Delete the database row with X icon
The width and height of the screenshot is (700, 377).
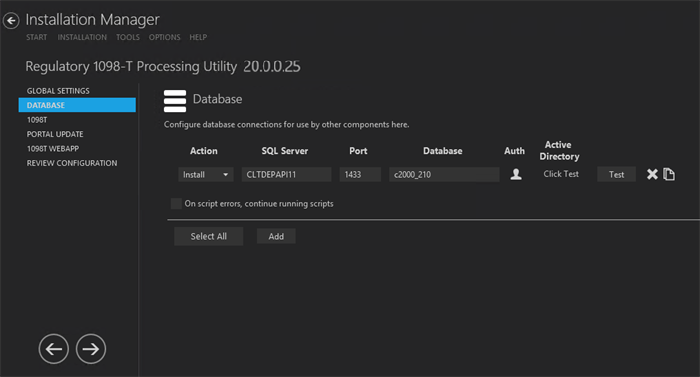click(652, 174)
